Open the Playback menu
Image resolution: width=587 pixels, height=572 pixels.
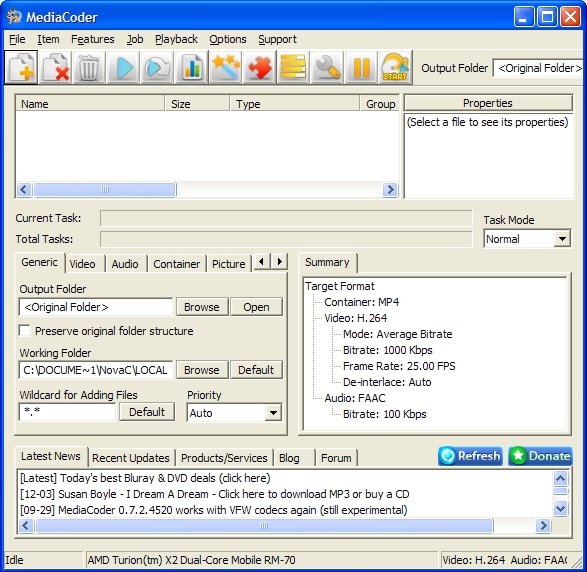176,39
